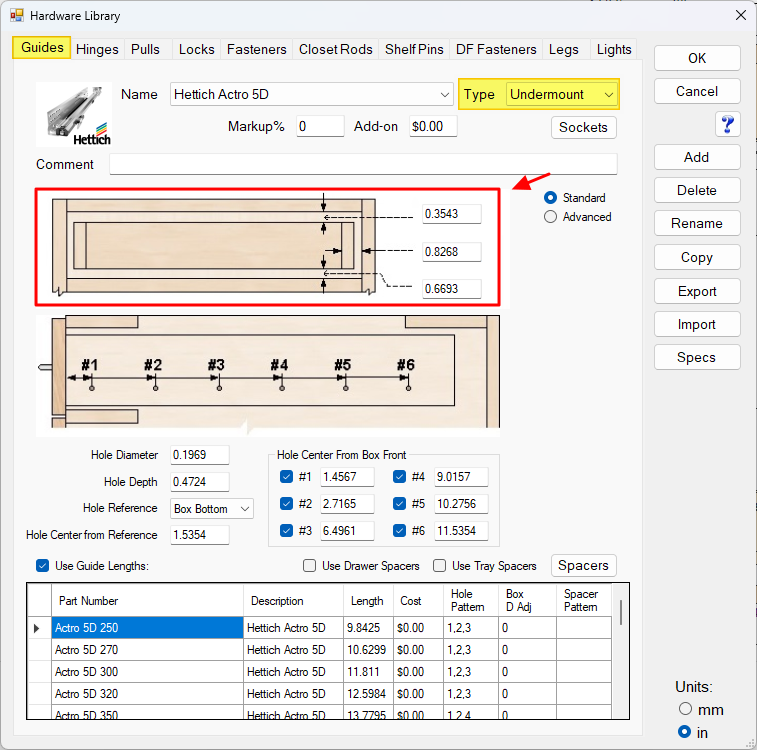Screen dimensions: 757x750
Task: Enable the Use Drawer Spacers checkbox
Action: coord(310,566)
